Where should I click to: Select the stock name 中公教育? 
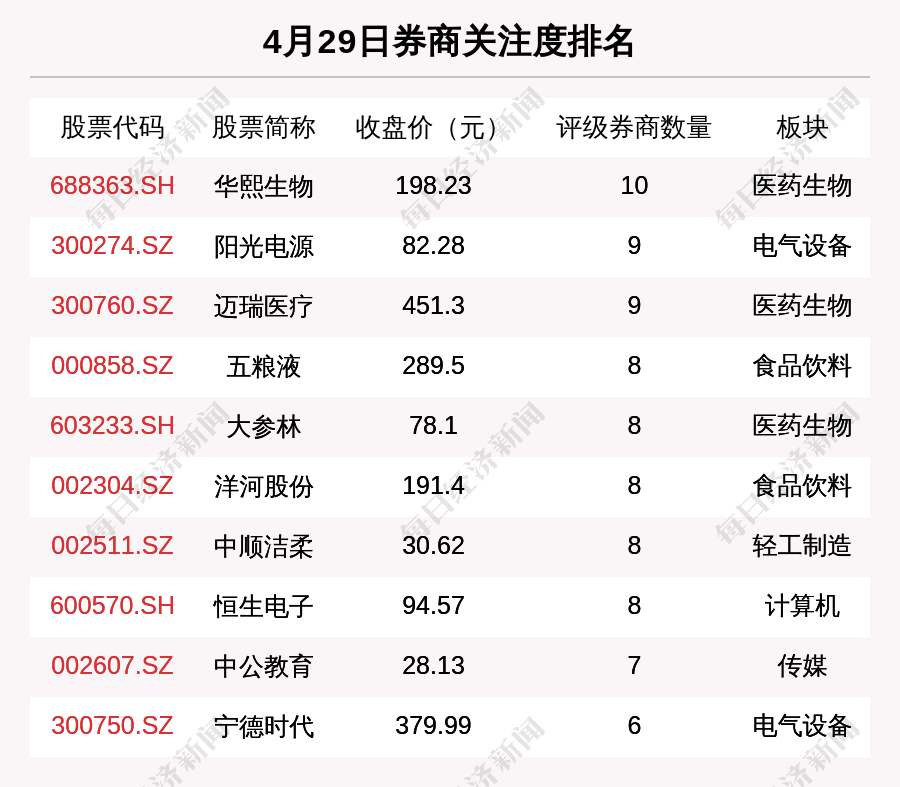(x=263, y=667)
